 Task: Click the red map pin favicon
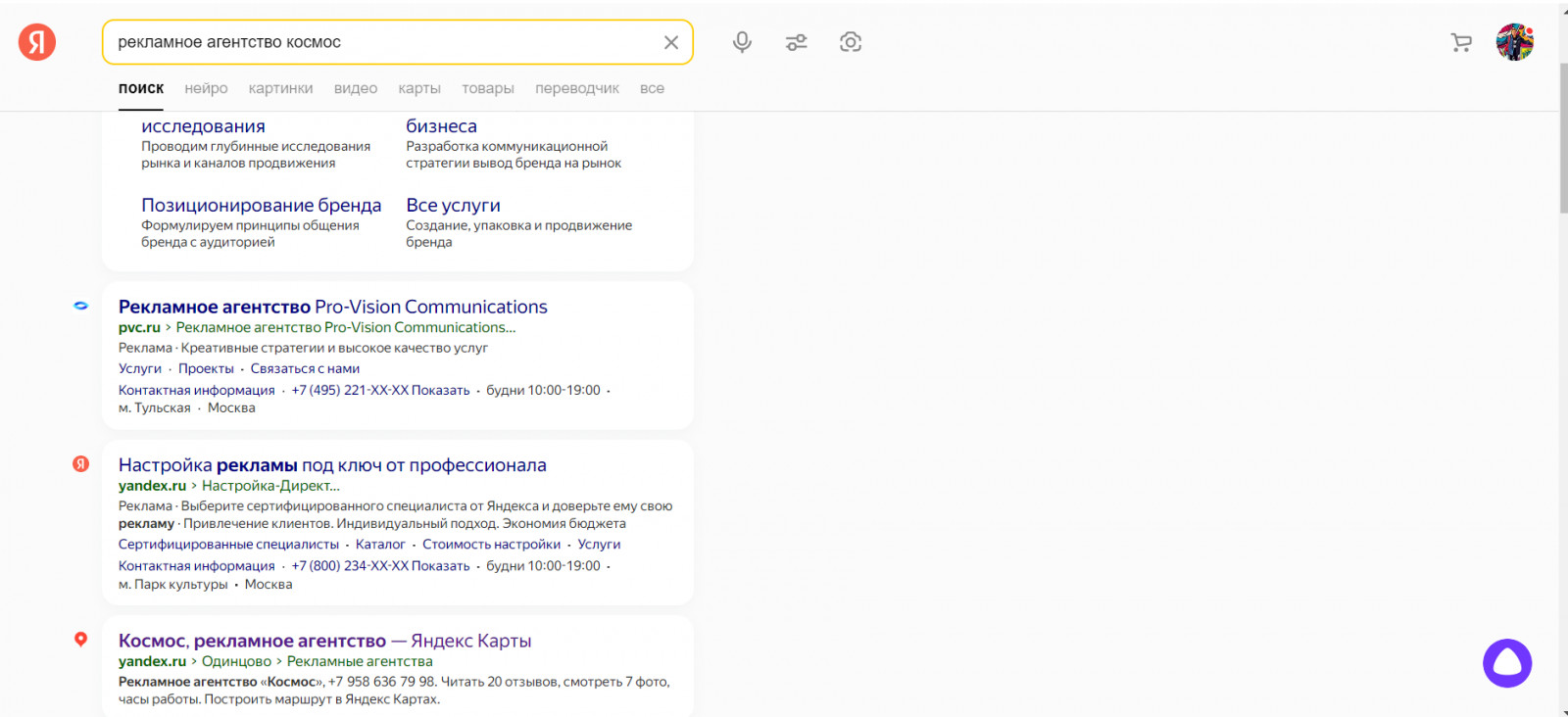click(81, 640)
